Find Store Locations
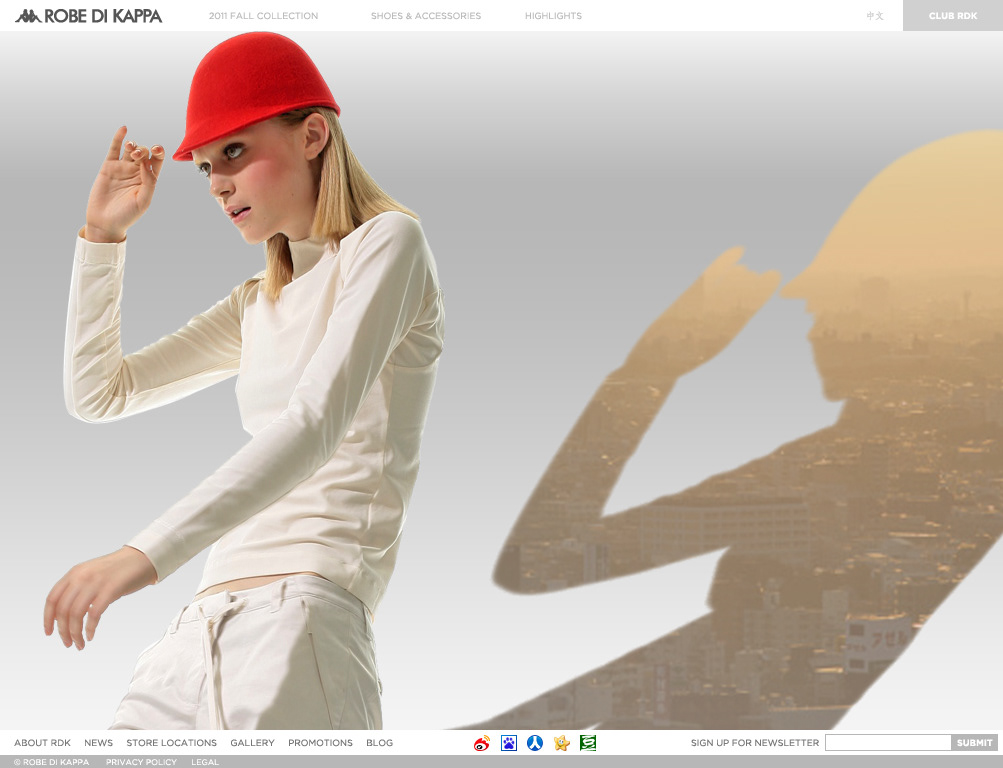 click(171, 743)
